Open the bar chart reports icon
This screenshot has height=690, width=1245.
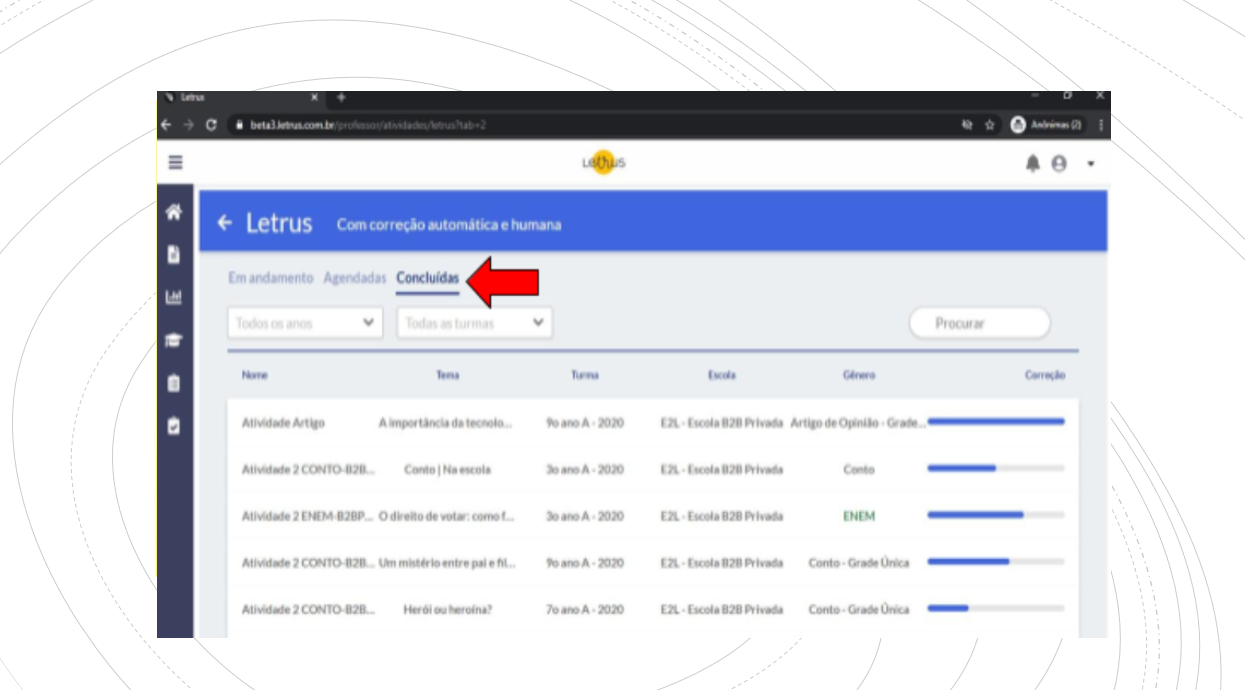tap(174, 297)
